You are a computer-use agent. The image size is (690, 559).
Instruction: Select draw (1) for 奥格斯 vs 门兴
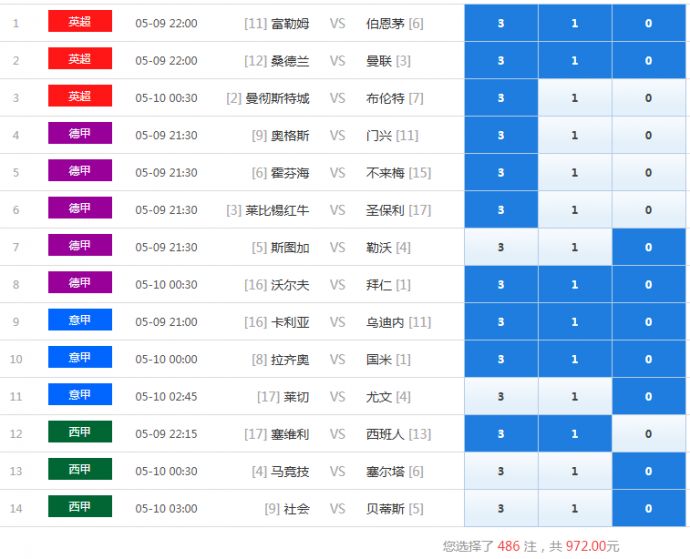pos(575,135)
